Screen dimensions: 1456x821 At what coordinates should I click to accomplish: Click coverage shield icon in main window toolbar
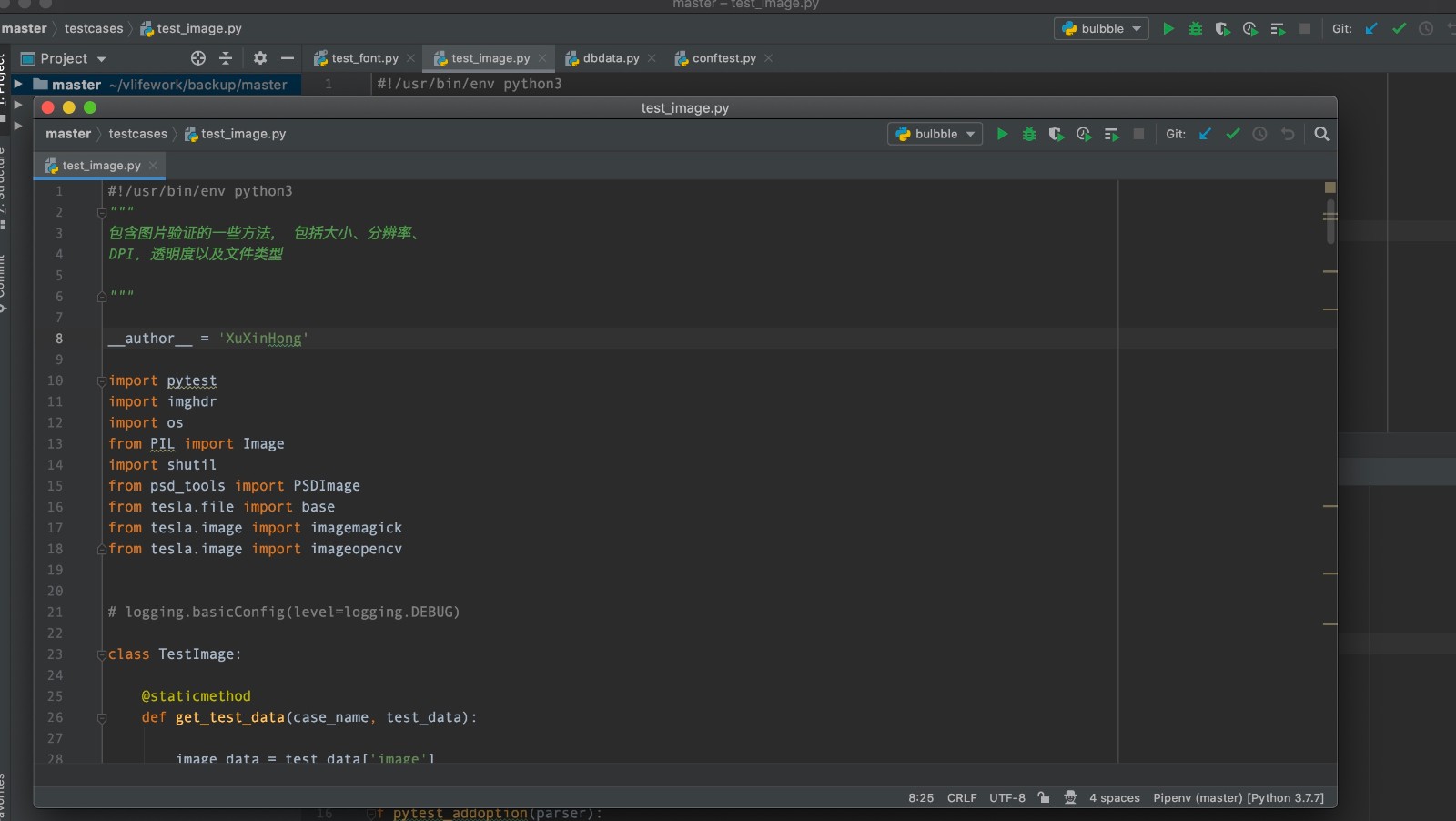[x=1222, y=29]
